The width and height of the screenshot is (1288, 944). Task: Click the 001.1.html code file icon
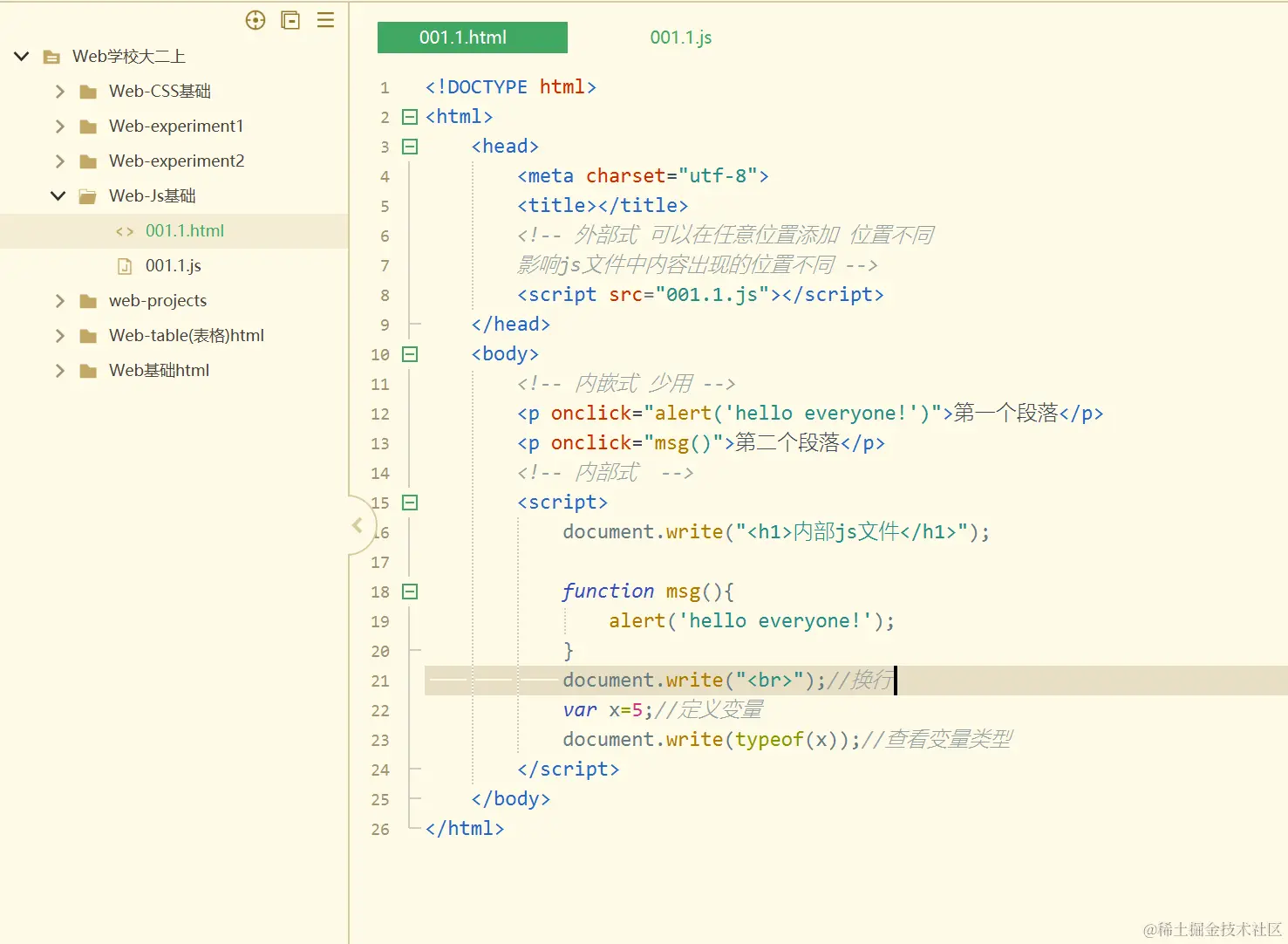(125, 231)
